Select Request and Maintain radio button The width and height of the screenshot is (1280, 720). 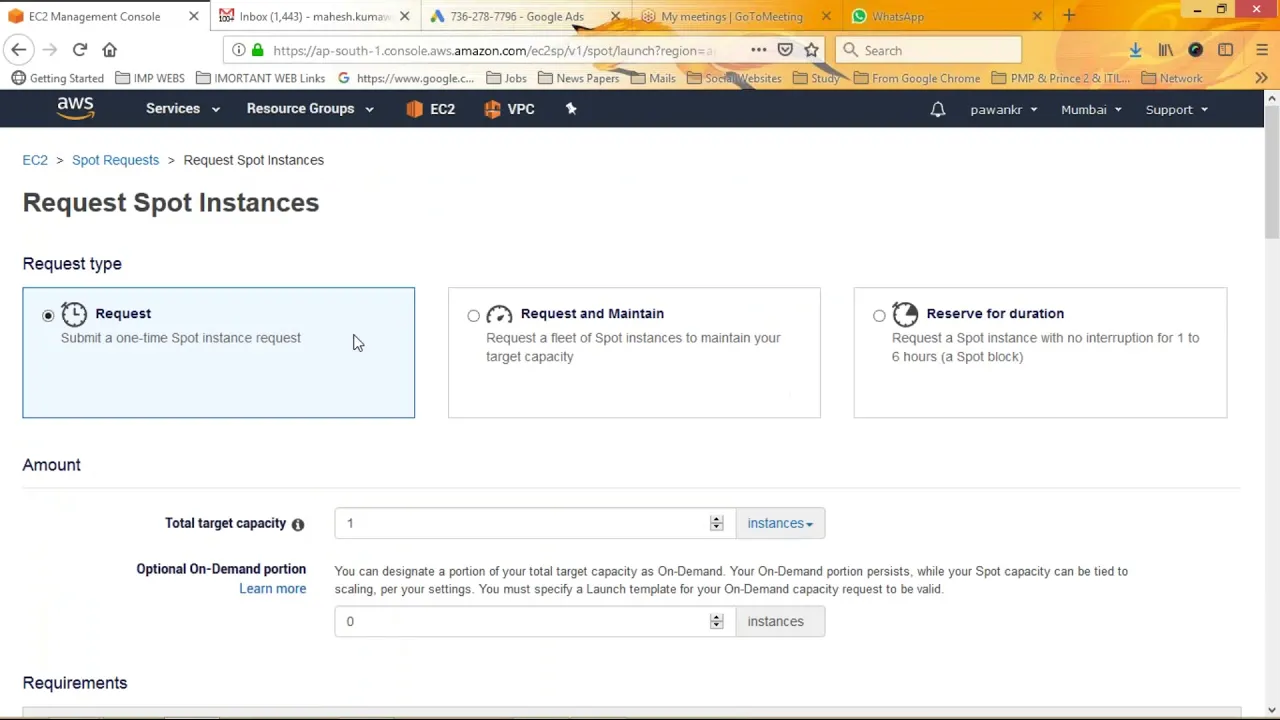pyautogui.click(x=473, y=316)
